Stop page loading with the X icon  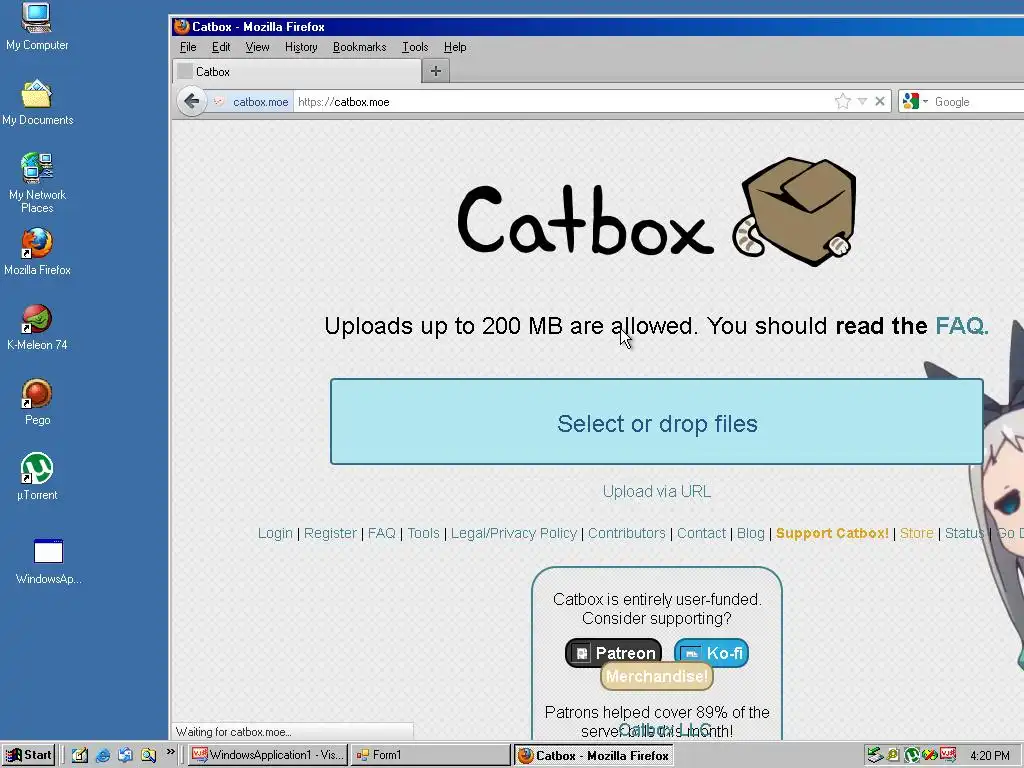coord(880,101)
